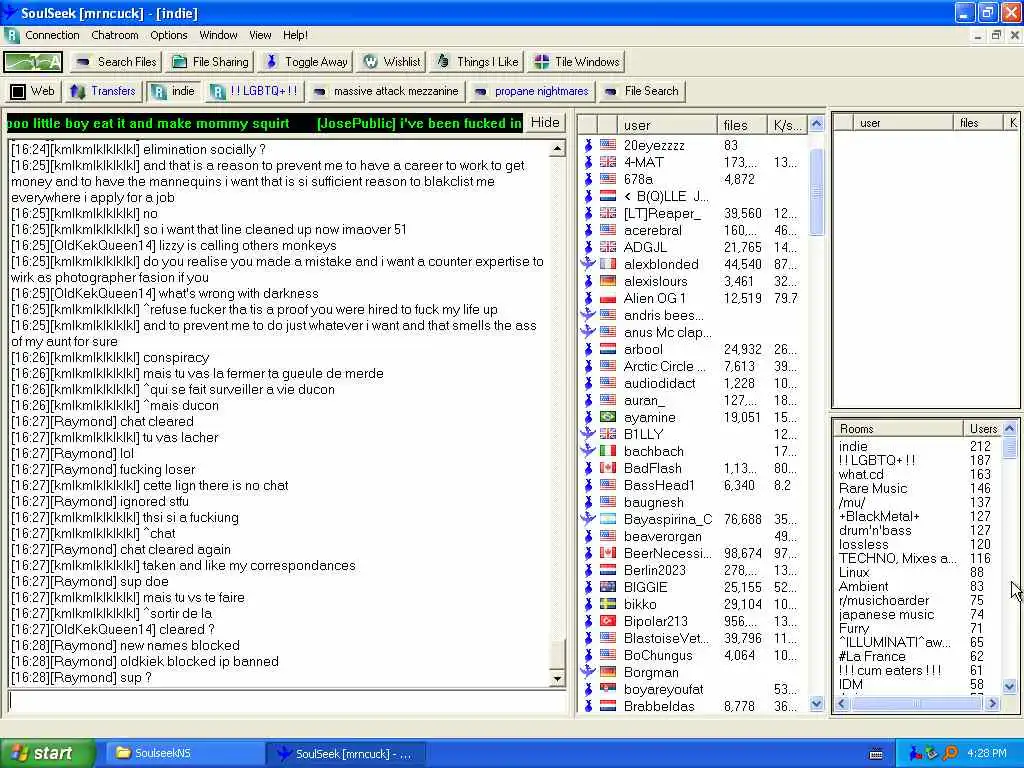Click the chat message input field
The image size is (1024, 768).
[286, 701]
